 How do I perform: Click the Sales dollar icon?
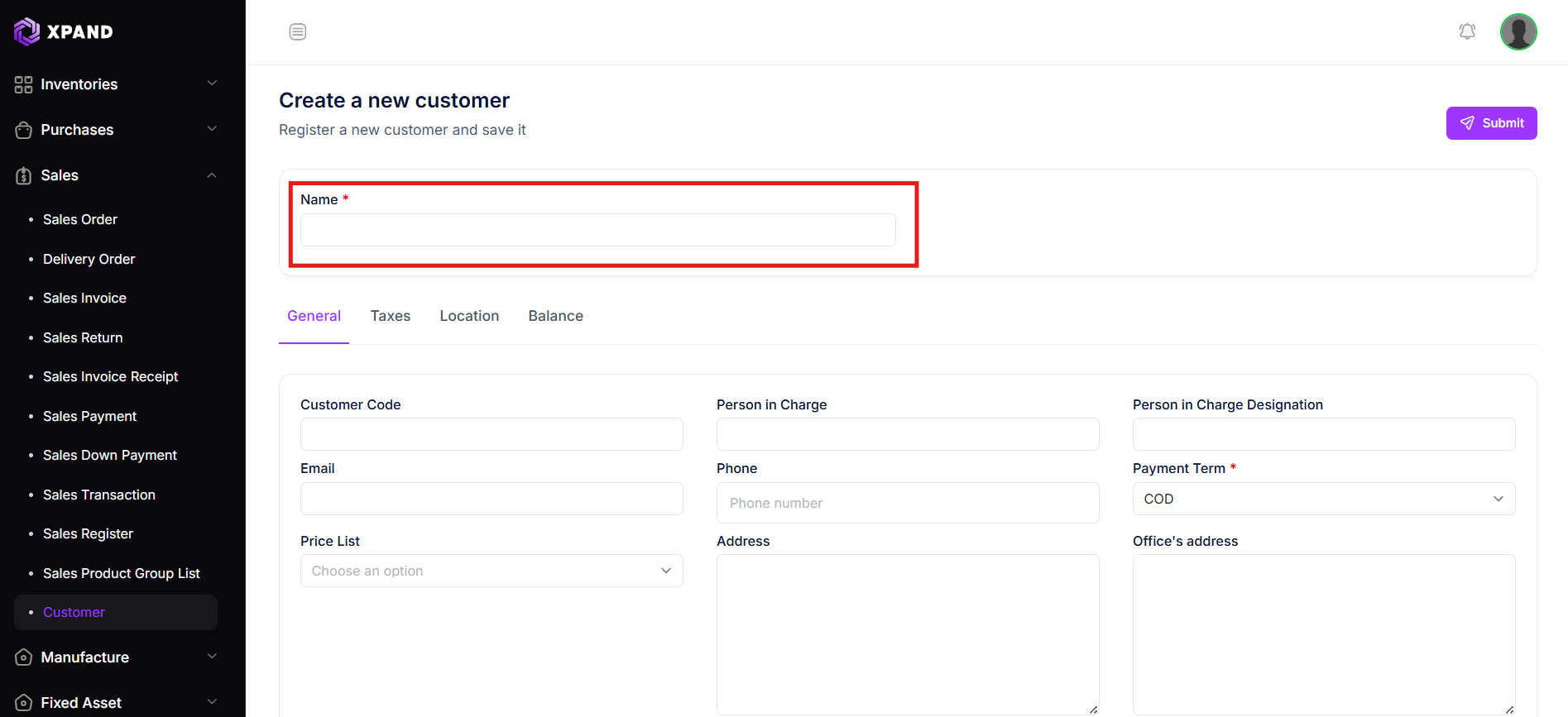(x=23, y=175)
